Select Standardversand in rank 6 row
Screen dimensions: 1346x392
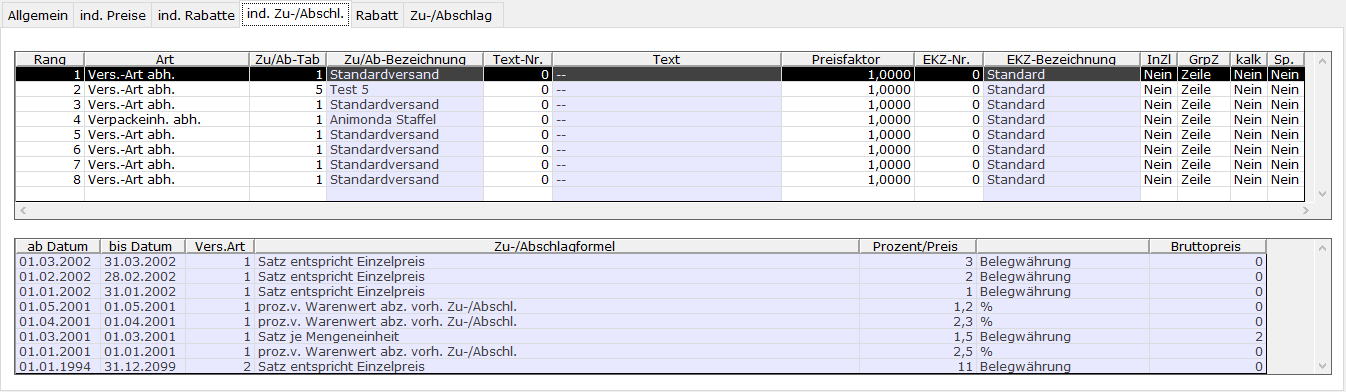[x=404, y=149]
